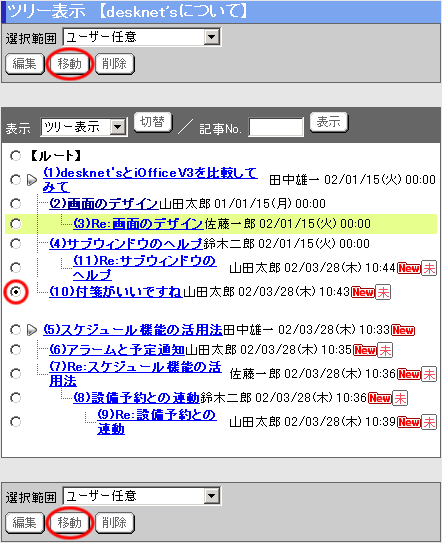The height and width of the screenshot is (543, 442).
Task: Open article link (2)画面のデザイン
Action: click(x=104, y=204)
